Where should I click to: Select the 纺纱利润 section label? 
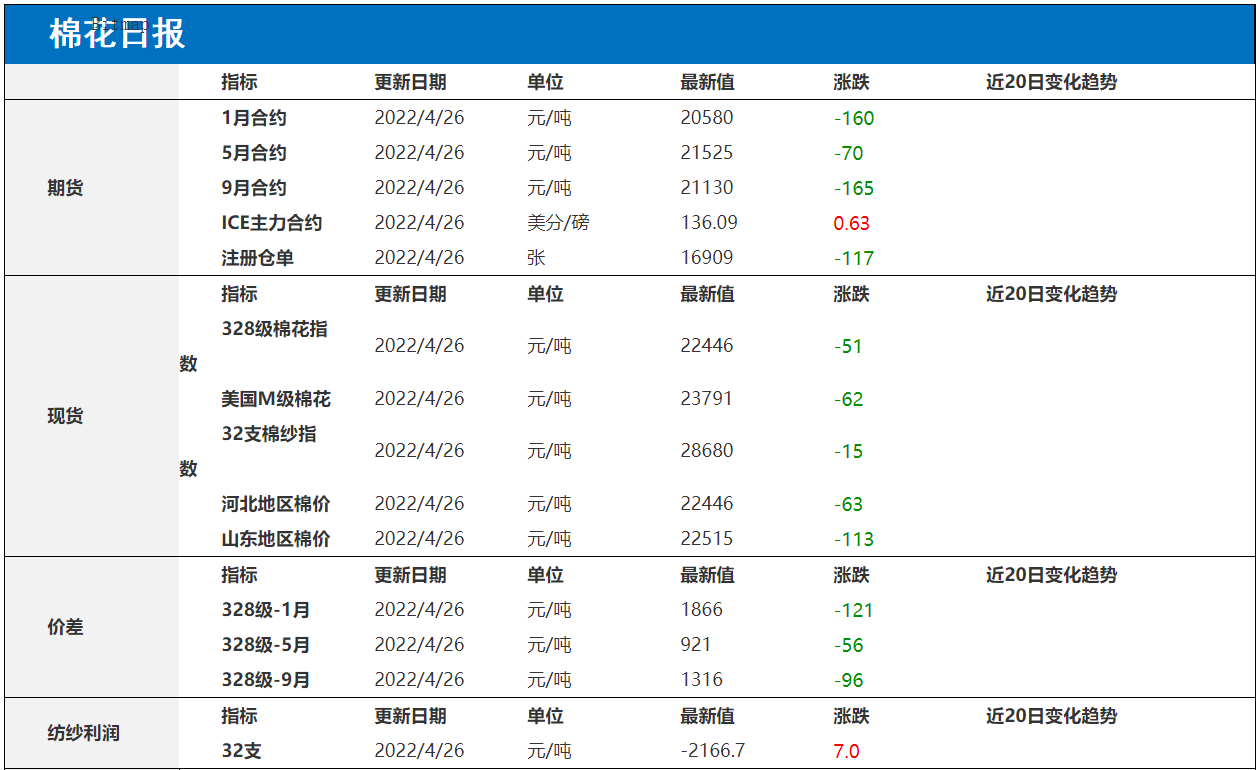pos(83,733)
